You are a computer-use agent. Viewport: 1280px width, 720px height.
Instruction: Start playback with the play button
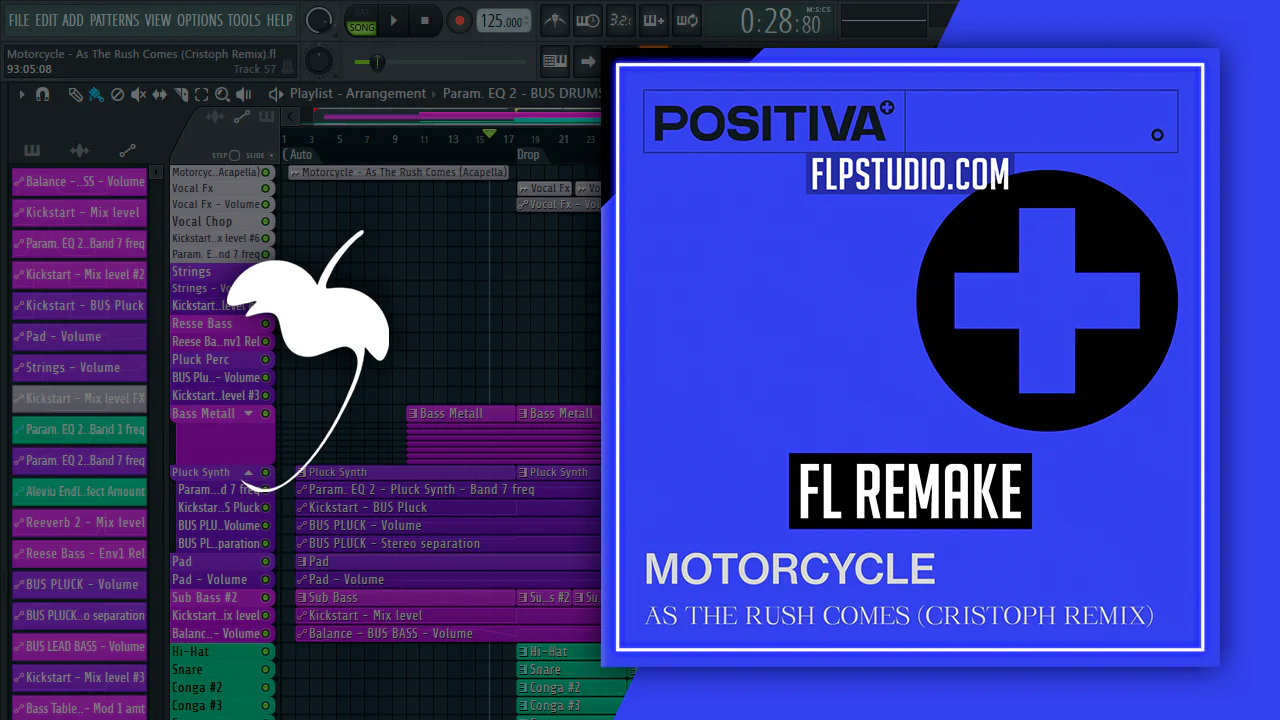(x=393, y=21)
